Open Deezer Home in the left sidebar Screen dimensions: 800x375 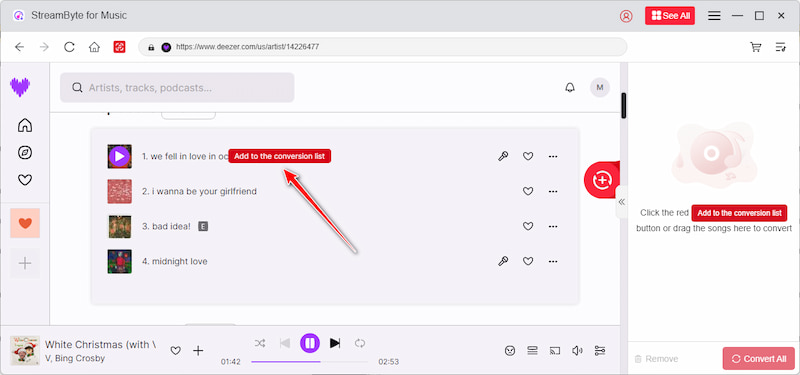coord(24,125)
